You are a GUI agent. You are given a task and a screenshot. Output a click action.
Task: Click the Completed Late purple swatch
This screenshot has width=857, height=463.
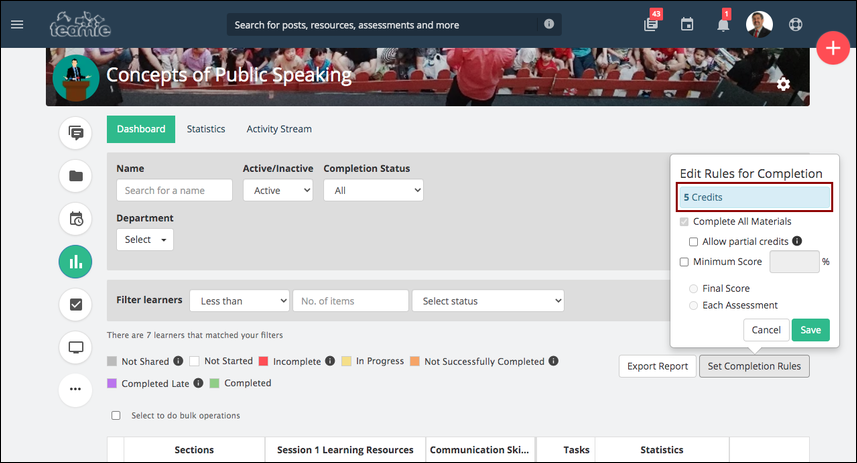[x=112, y=383]
